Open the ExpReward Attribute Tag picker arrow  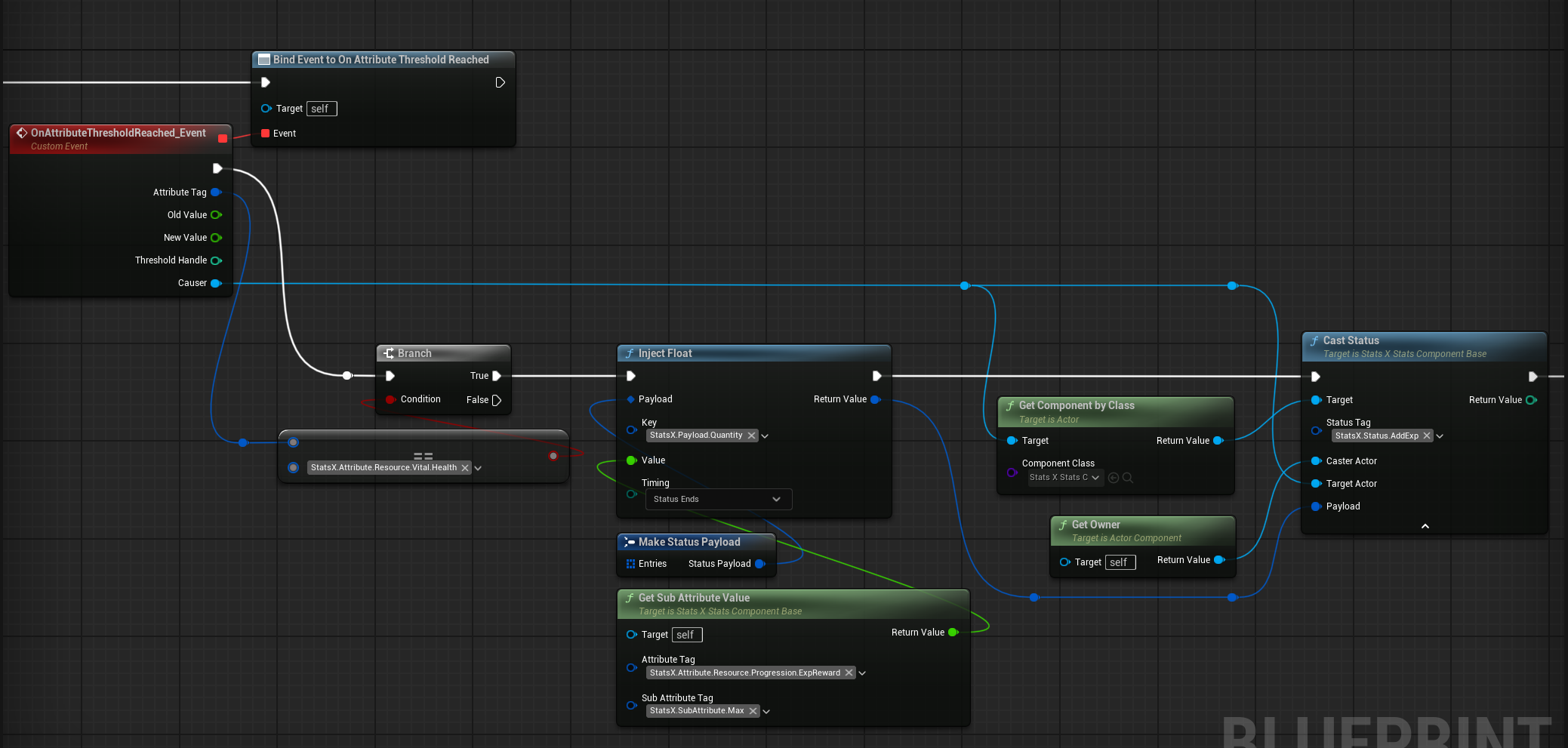coord(862,673)
